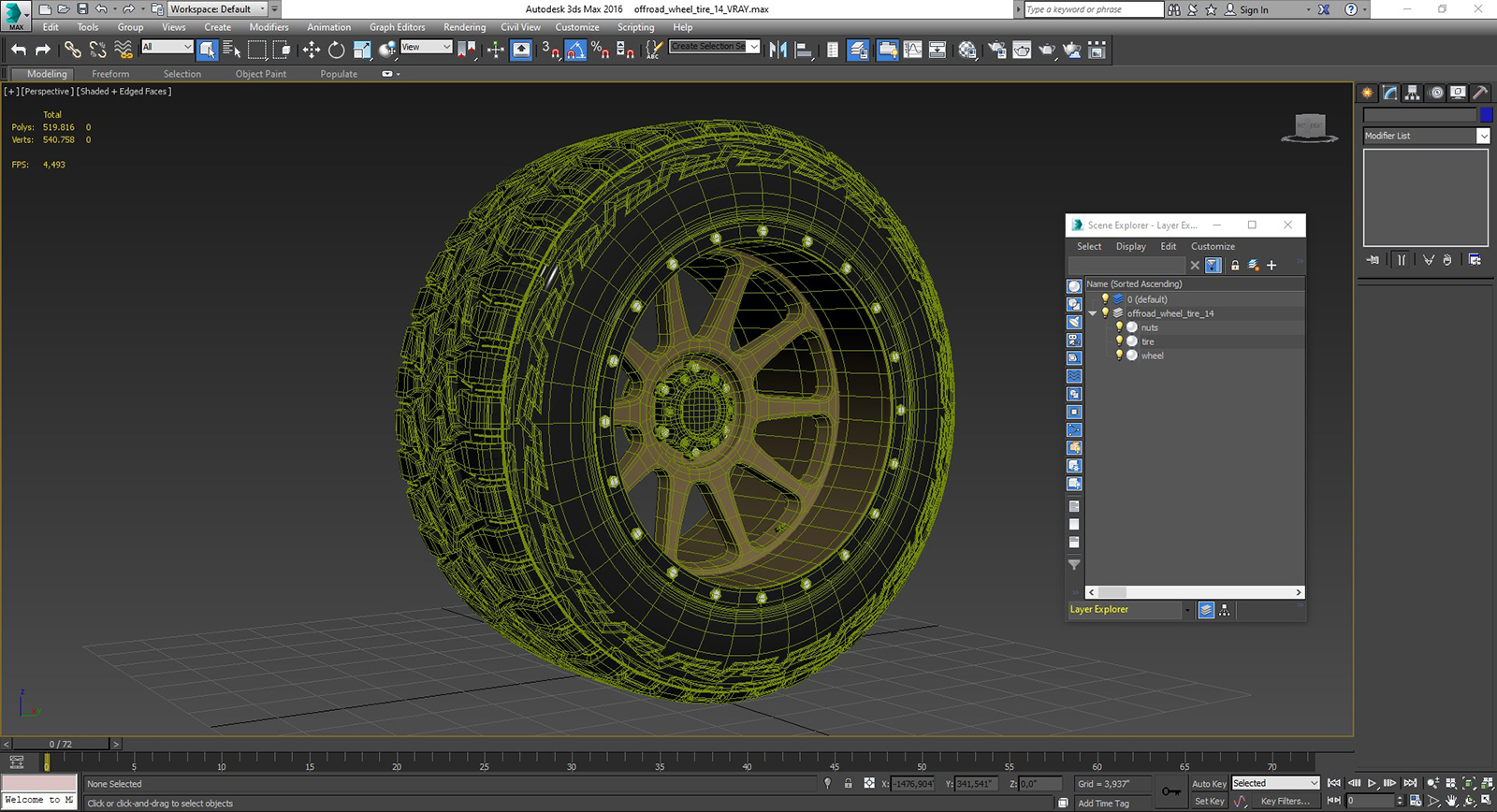The image size is (1497, 812).
Task: Open the Material Editor
Action: tap(967, 50)
